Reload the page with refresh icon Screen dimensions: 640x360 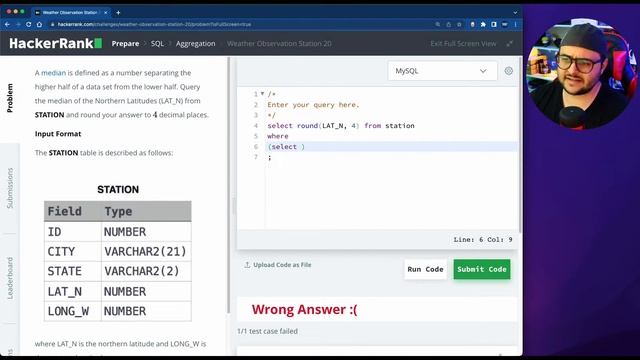pos(29,24)
